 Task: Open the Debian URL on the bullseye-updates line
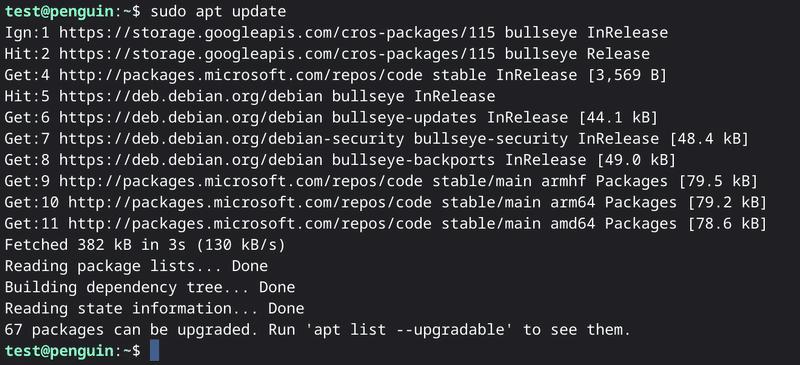[x=191, y=118]
